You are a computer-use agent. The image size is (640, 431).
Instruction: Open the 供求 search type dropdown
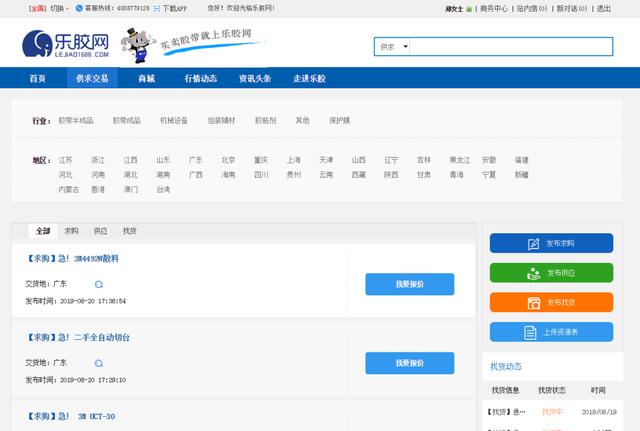pos(391,47)
